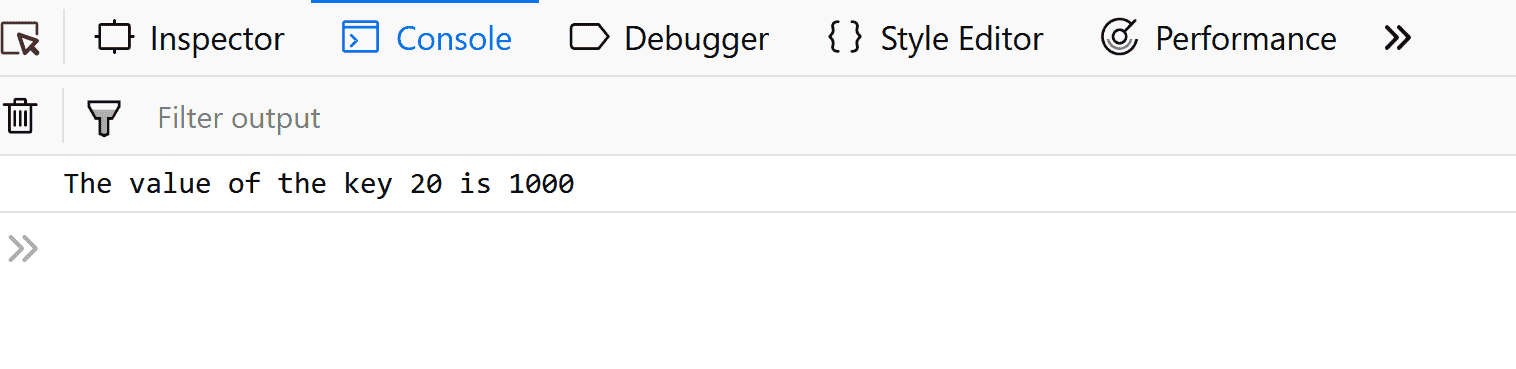Click the Console tab's terminal icon

tap(360, 38)
